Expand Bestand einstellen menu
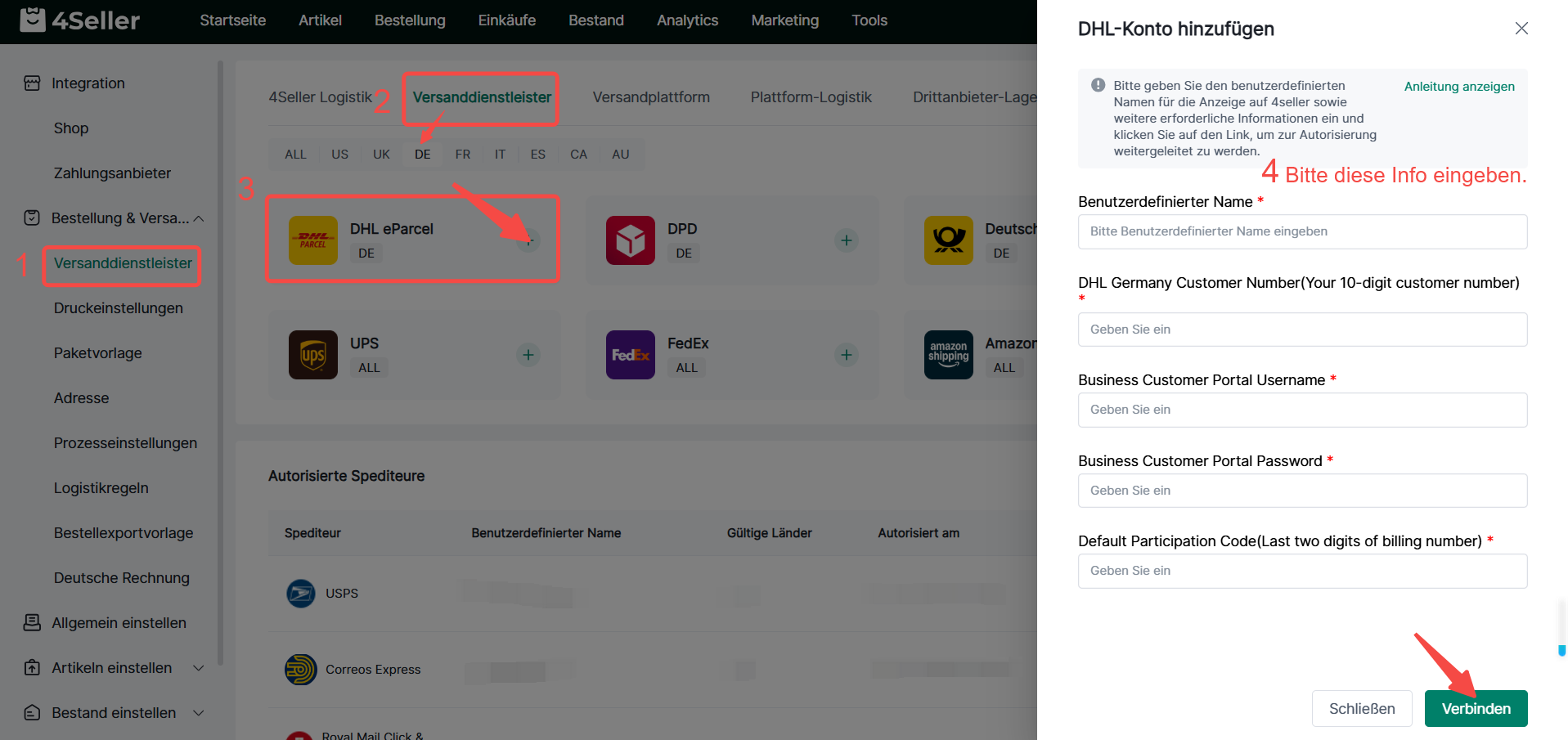 199,713
